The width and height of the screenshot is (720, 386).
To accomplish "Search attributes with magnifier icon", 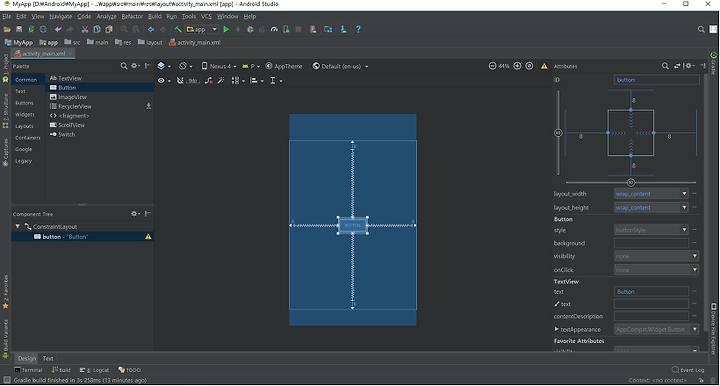I will tap(665, 66).
